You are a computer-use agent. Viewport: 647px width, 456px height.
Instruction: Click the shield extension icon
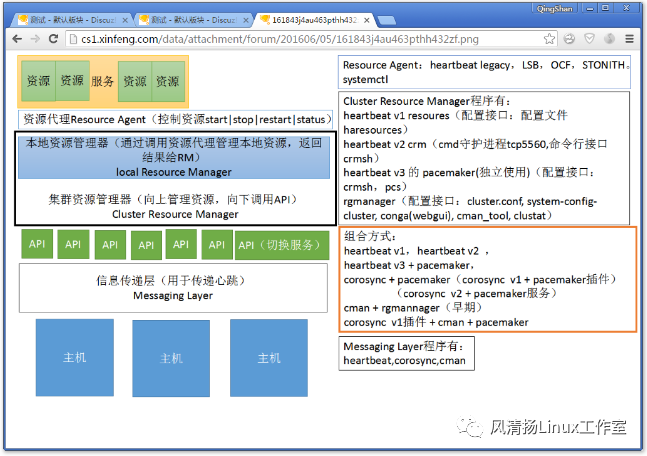pos(590,39)
